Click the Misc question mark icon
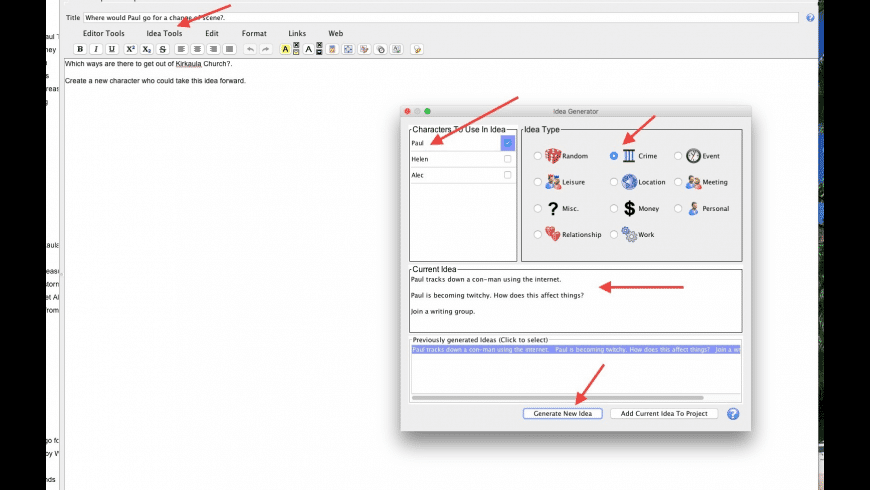The width and height of the screenshot is (870, 490). (x=553, y=209)
